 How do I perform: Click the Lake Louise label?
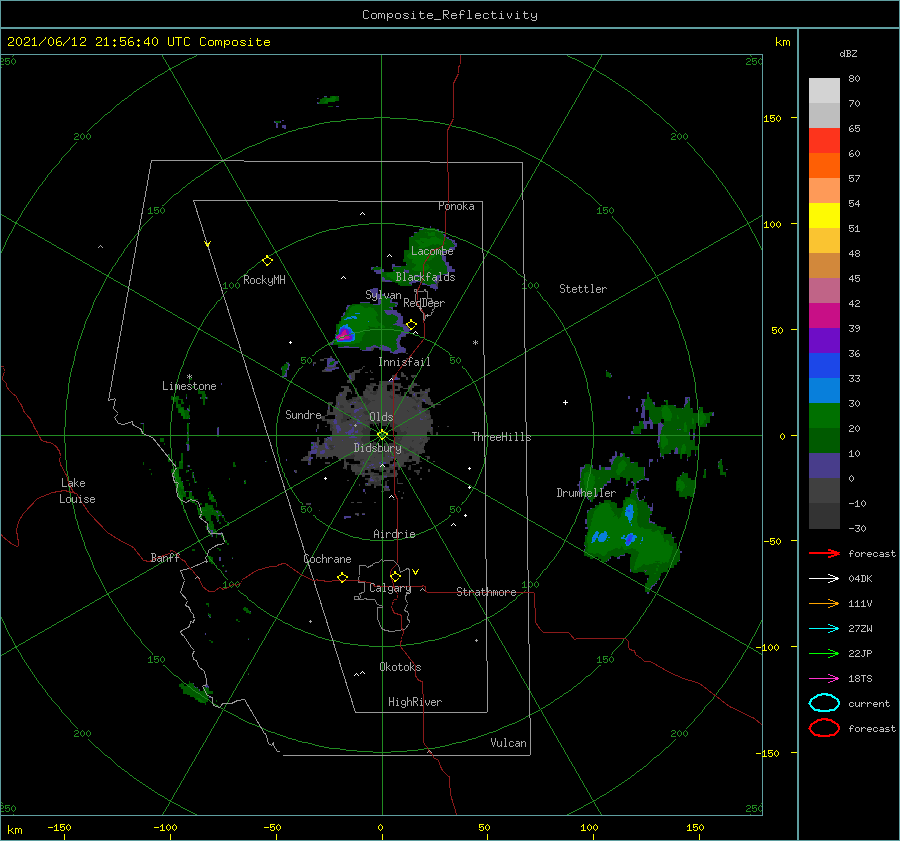(77, 491)
